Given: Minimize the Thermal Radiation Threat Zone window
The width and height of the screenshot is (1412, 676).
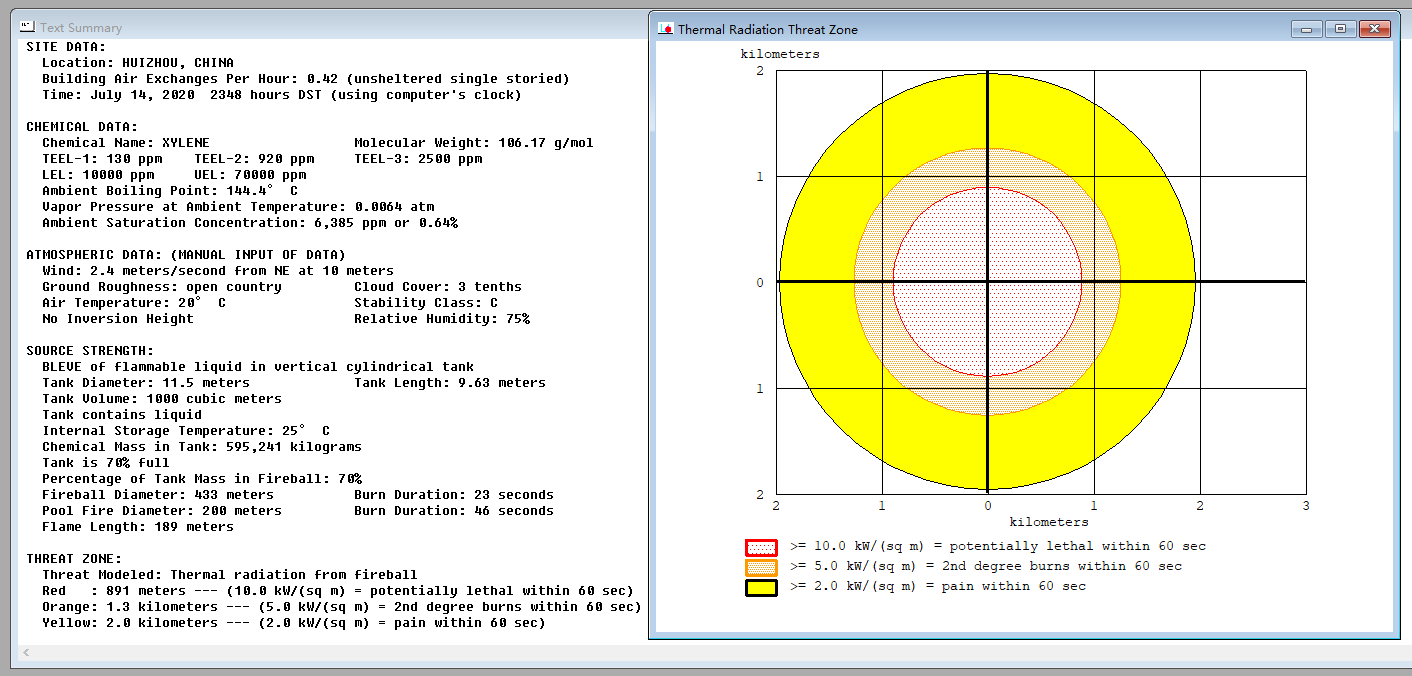Looking at the screenshot, I should pyautogui.click(x=1307, y=29).
